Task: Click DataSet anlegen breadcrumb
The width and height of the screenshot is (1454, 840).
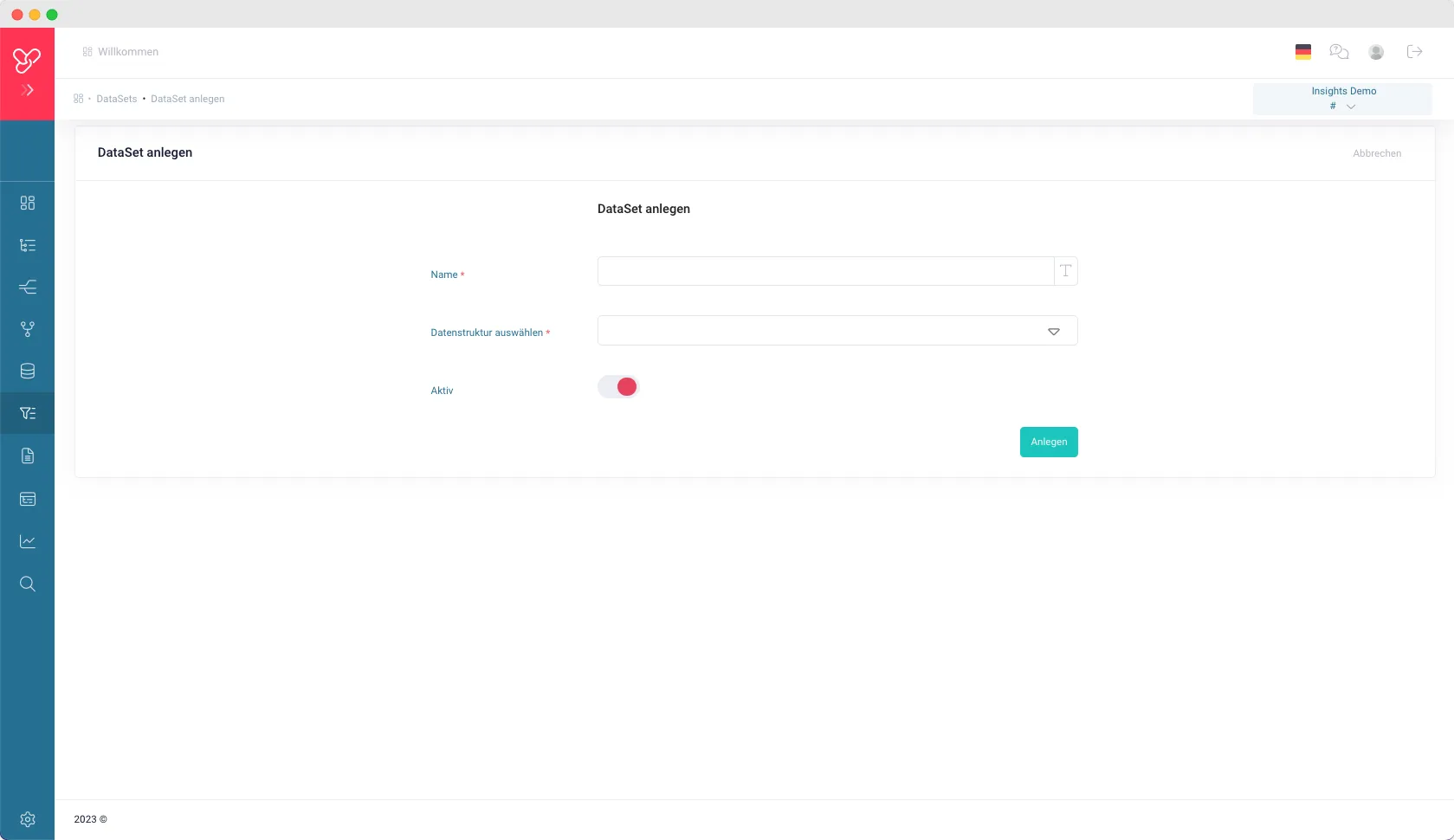Action: [188, 99]
